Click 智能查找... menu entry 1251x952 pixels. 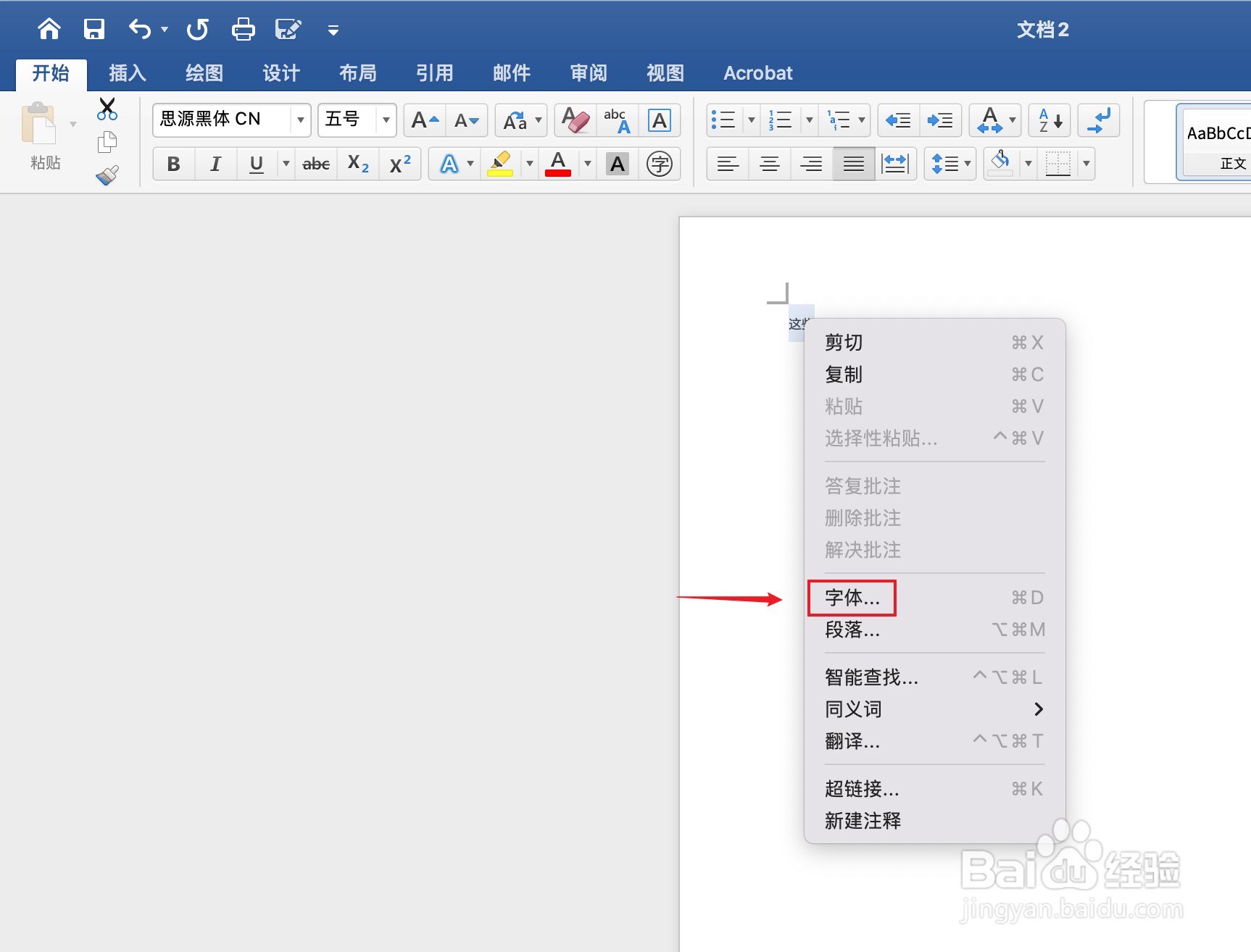[935, 677]
